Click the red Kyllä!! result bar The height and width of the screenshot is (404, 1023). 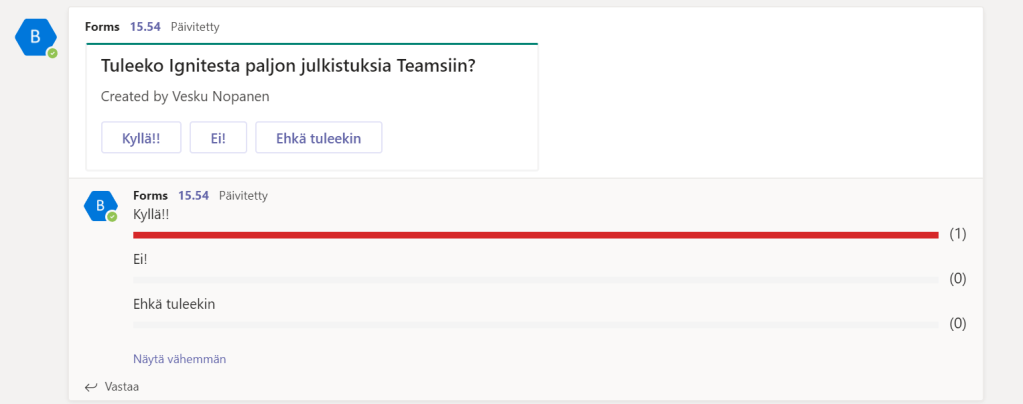[535, 235]
